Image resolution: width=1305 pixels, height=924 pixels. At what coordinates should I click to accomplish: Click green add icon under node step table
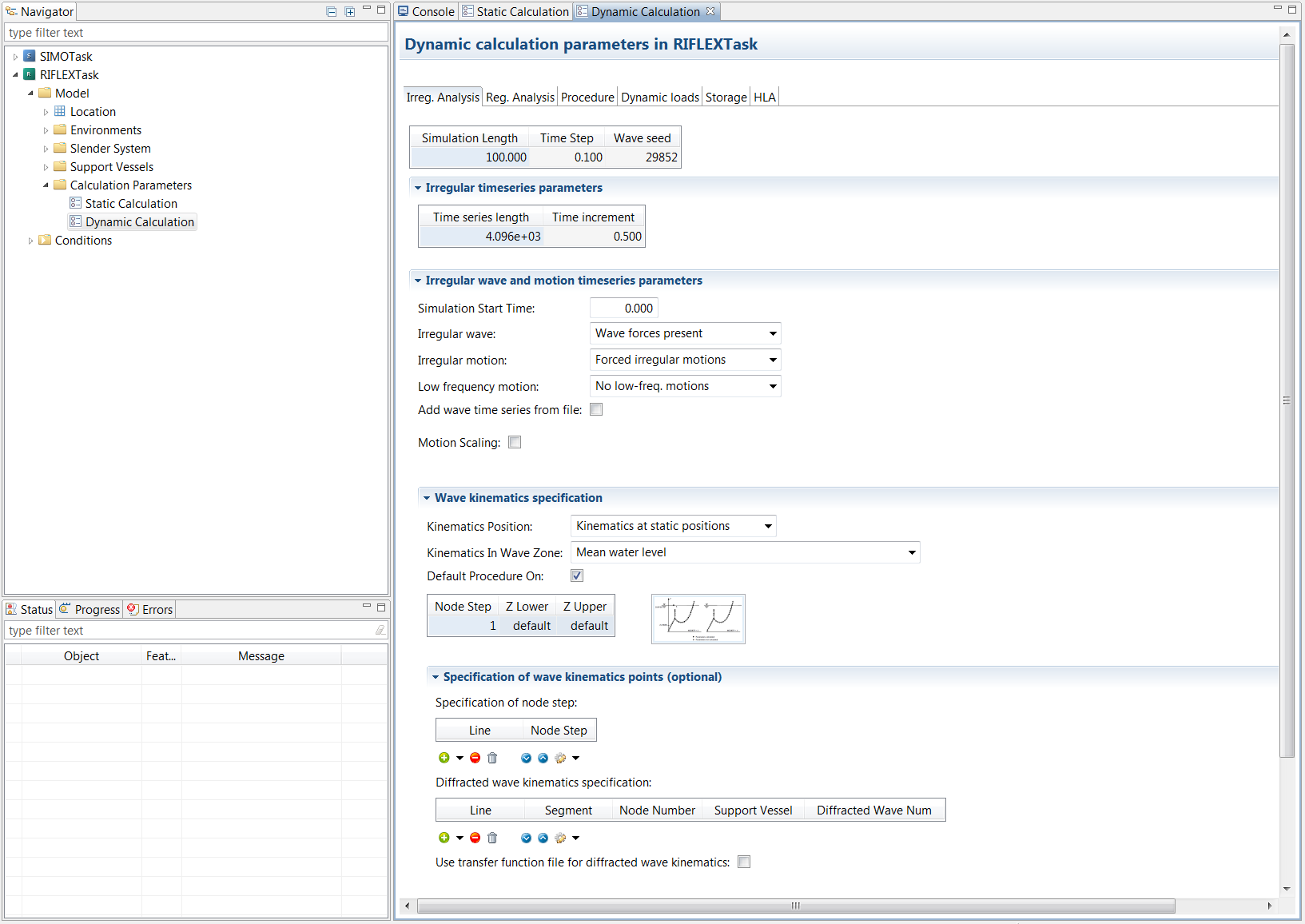pos(444,758)
